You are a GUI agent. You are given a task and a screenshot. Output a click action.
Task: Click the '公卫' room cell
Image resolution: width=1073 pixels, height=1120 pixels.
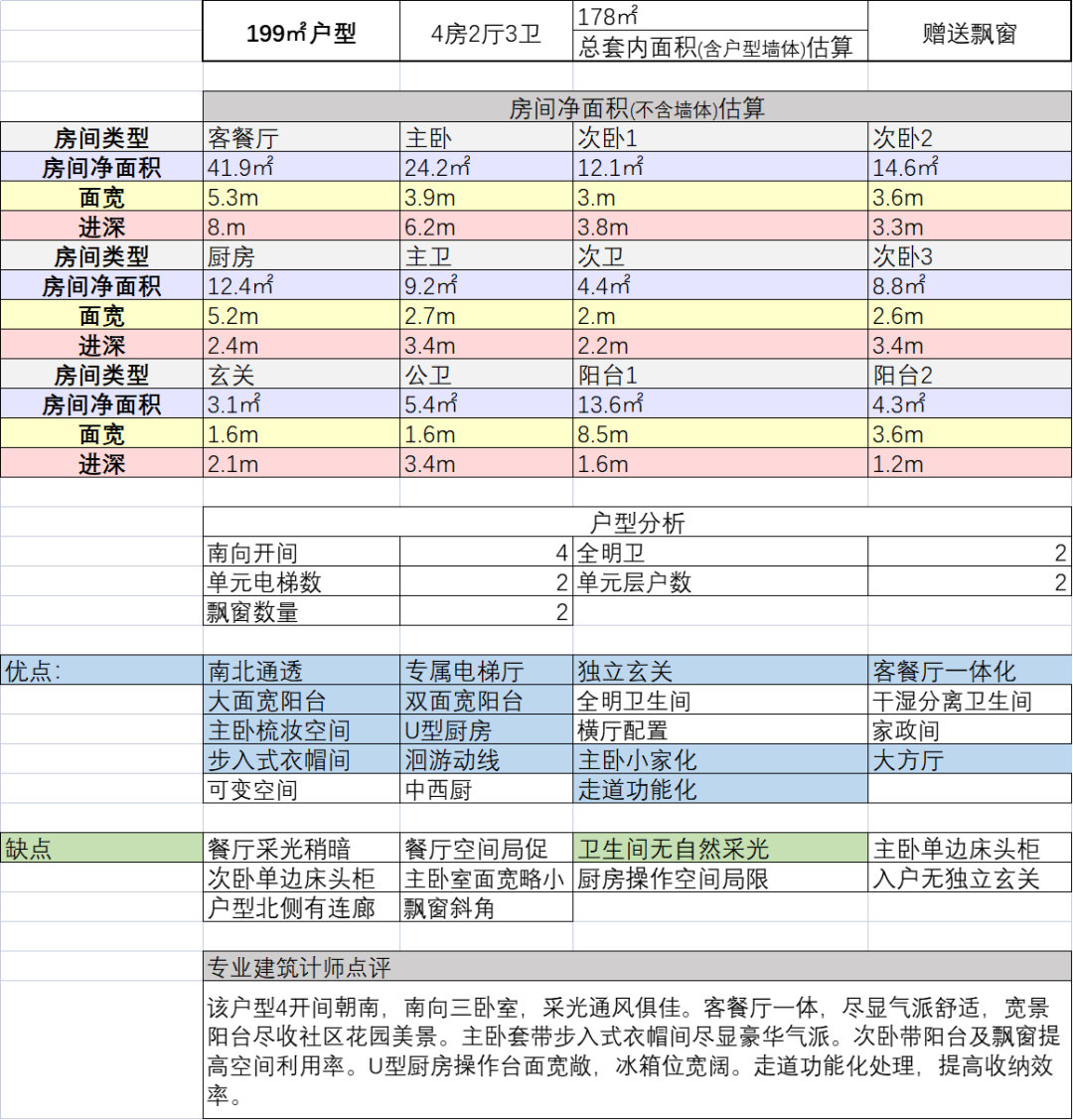pos(486,375)
